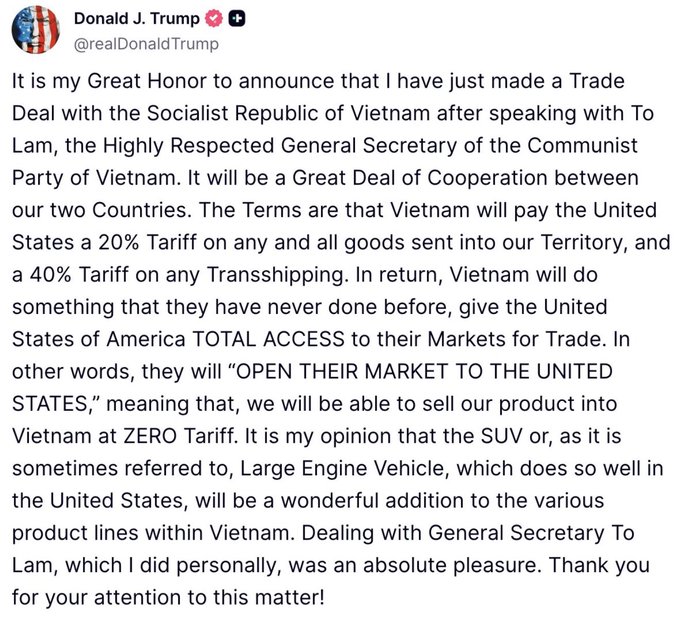Click the black plus badge icon
The width and height of the screenshot is (680, 617).
click(236, 19)
